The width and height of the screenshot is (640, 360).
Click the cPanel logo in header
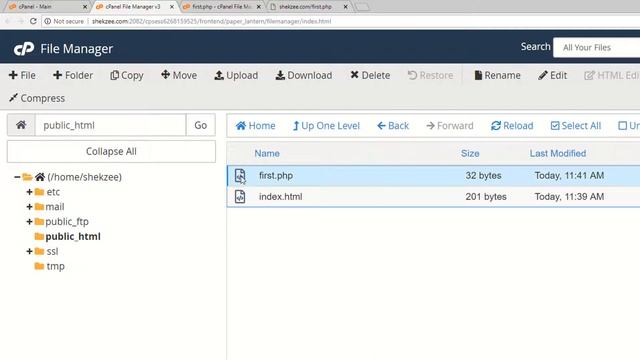(24, 49)
